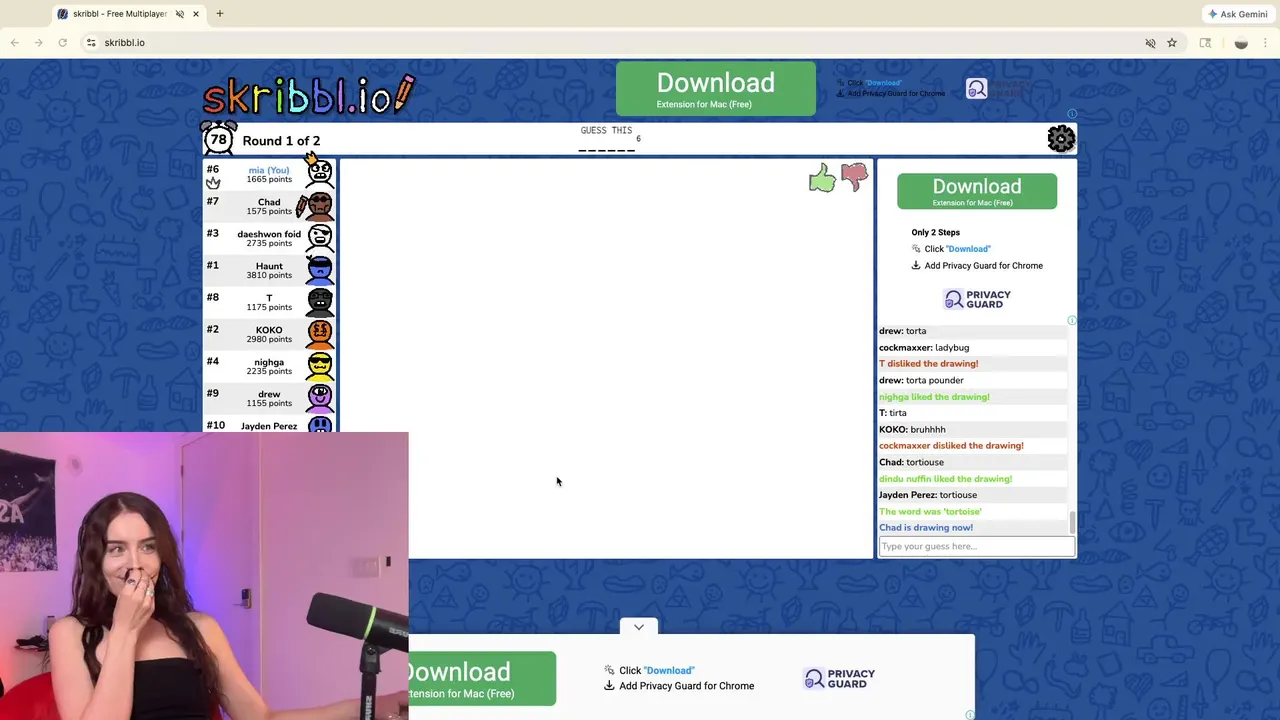
Task: Open a new browser tab
Action: [220, 14]
